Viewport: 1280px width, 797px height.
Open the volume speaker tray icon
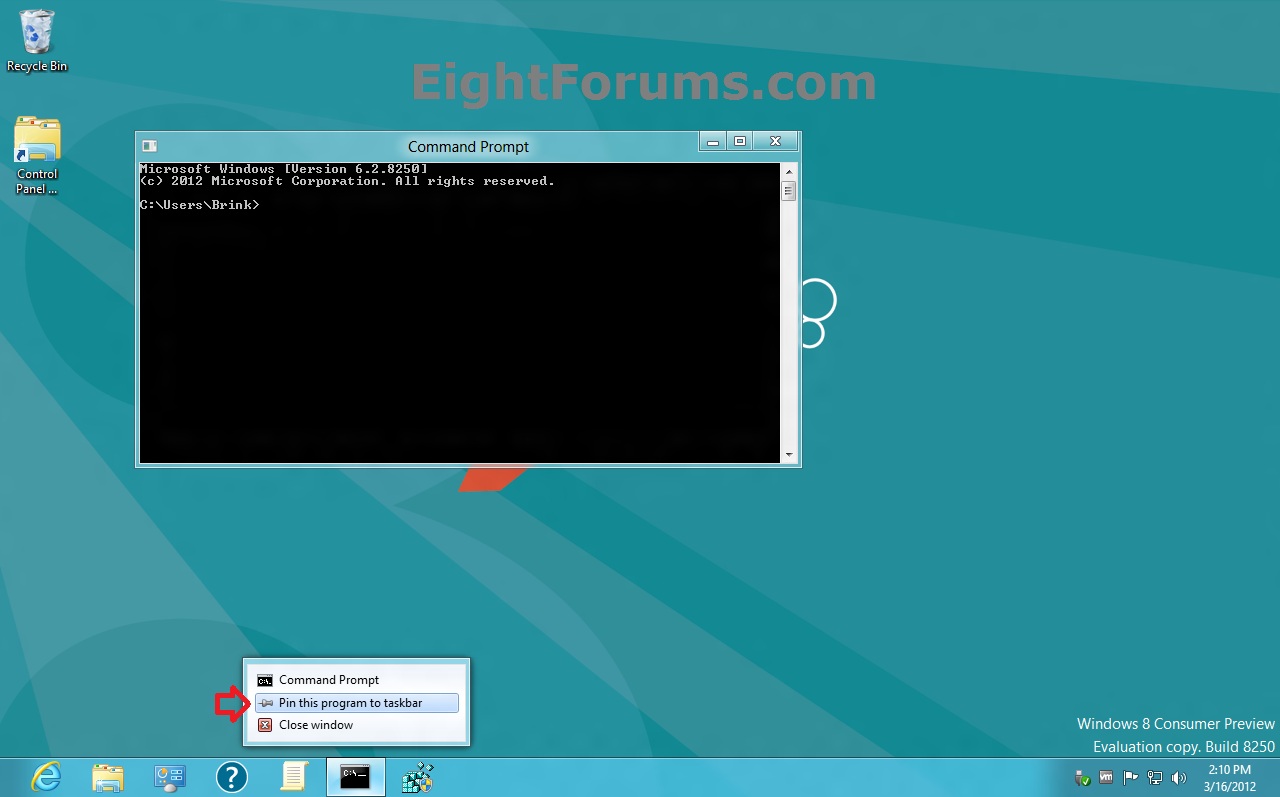[1179, 777]
